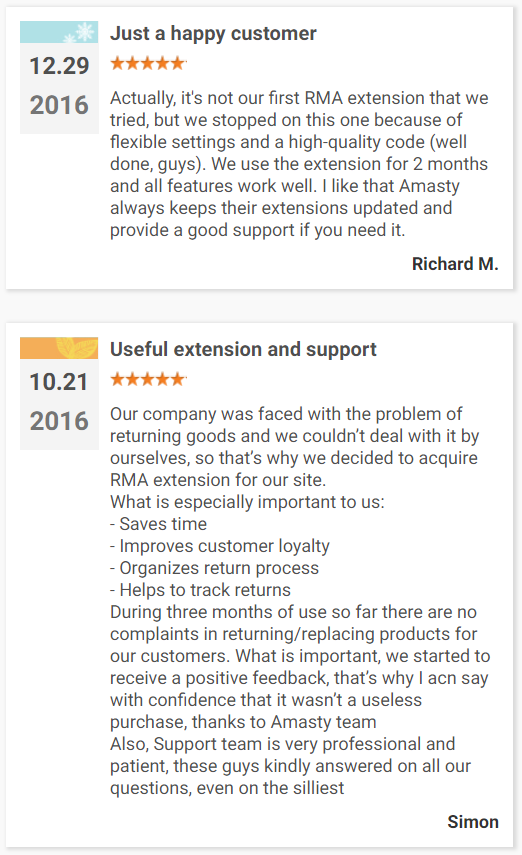Click the five-star rating under 'Just a happy customer'
The width and height of the screenshot is (522, 855).
pos(148,63)
